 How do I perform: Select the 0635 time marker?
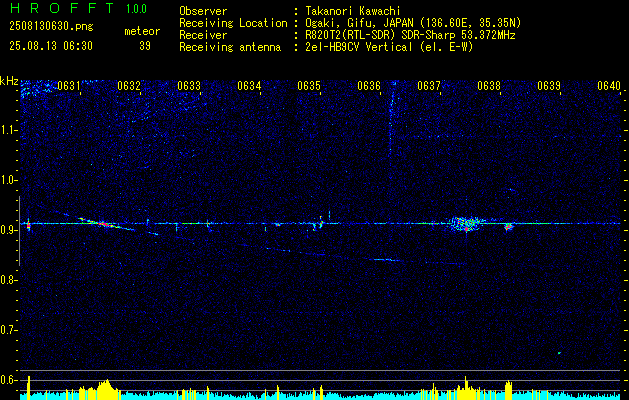309,85
